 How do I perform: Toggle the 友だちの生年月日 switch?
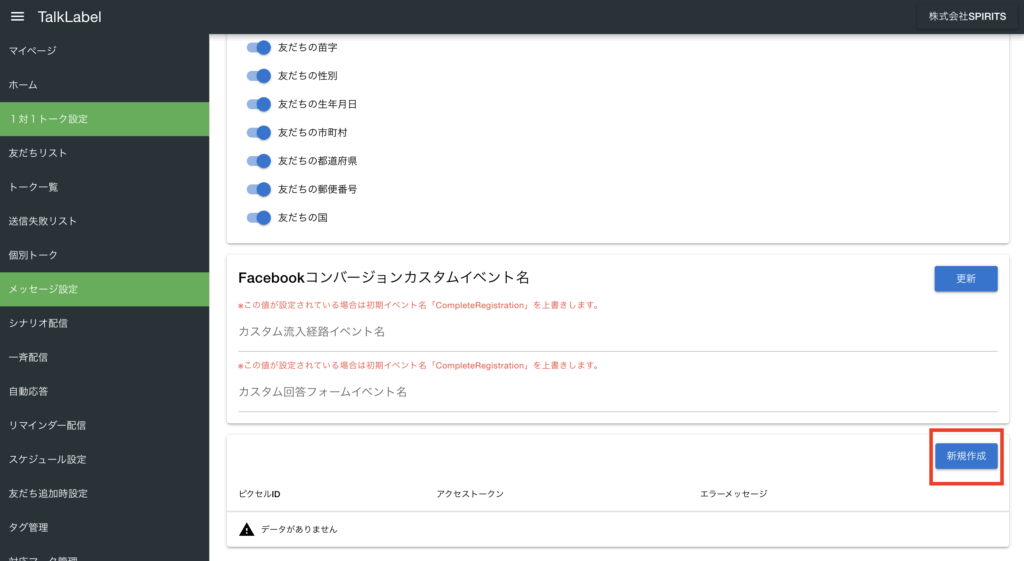pos(259,104)
